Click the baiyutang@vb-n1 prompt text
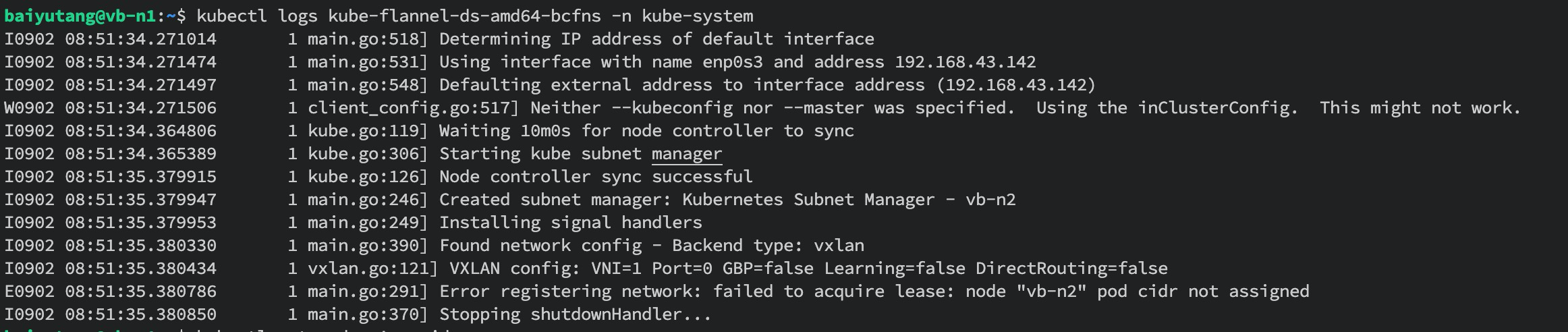The image size is (1568, 332). pyautogui.click(x=80, y=16)
